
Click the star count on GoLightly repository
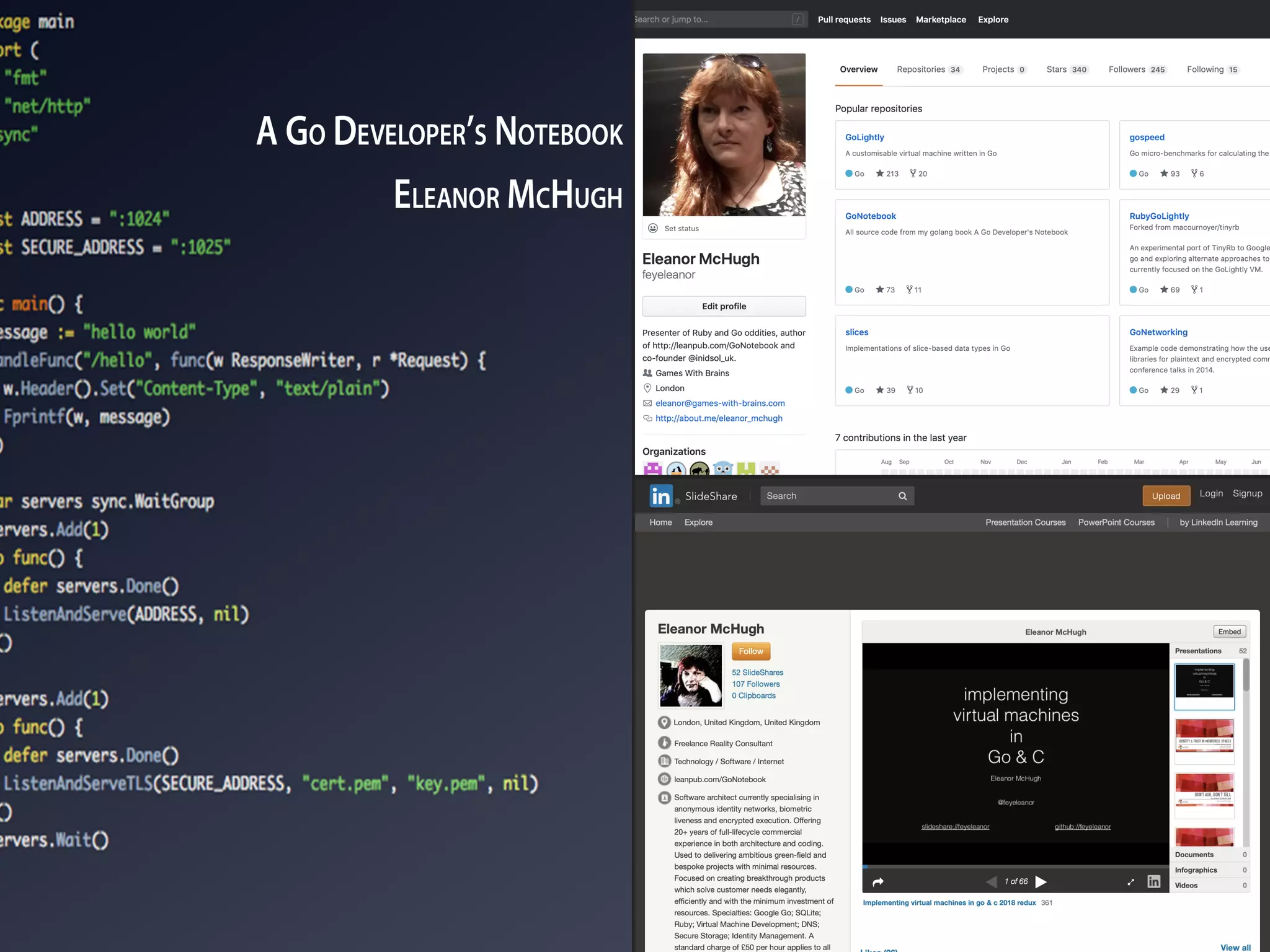click(x=887, y=174)
